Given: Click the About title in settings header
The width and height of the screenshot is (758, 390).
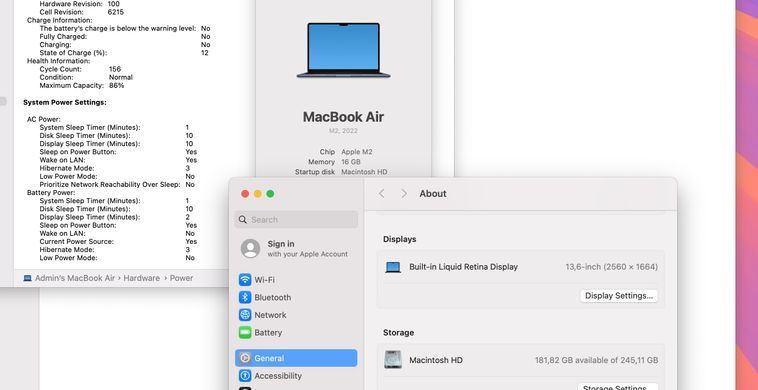Looking at the screenshot, I should (433, 194).
